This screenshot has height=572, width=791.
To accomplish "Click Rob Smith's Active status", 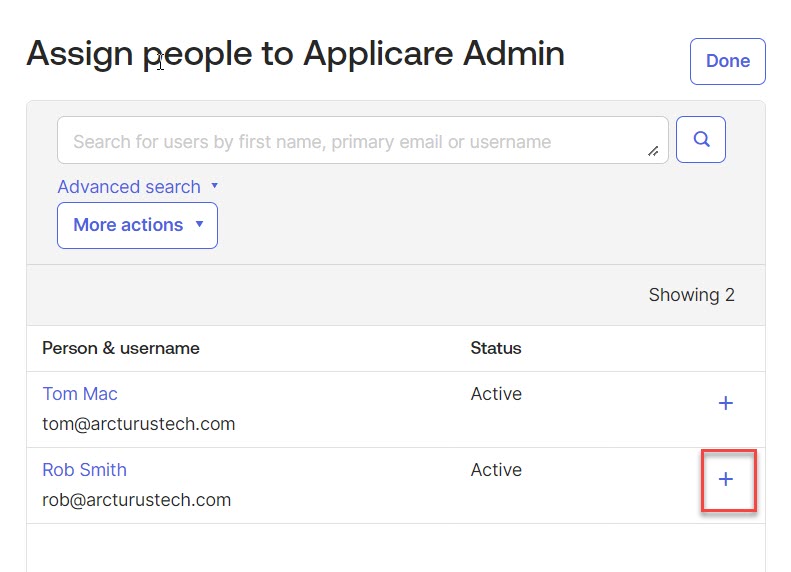I will [x=496, y=470].
